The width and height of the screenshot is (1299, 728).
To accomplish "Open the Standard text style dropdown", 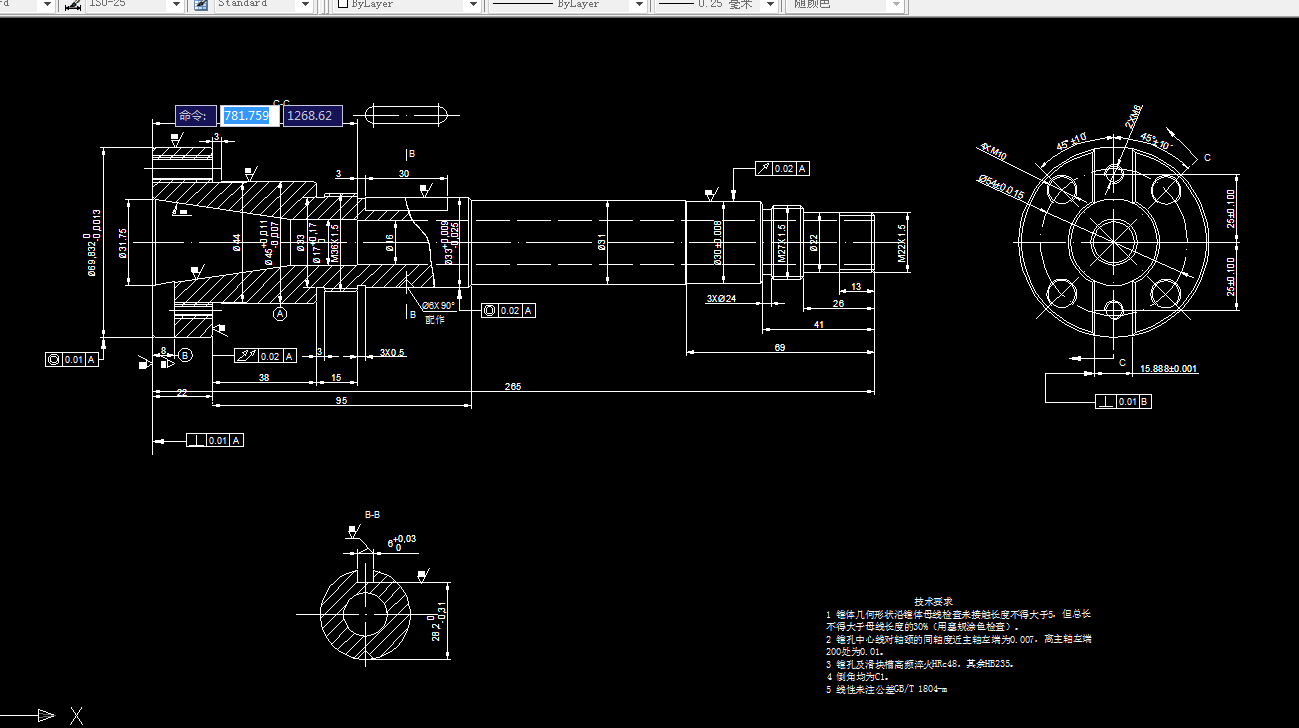I will point(306,5).
